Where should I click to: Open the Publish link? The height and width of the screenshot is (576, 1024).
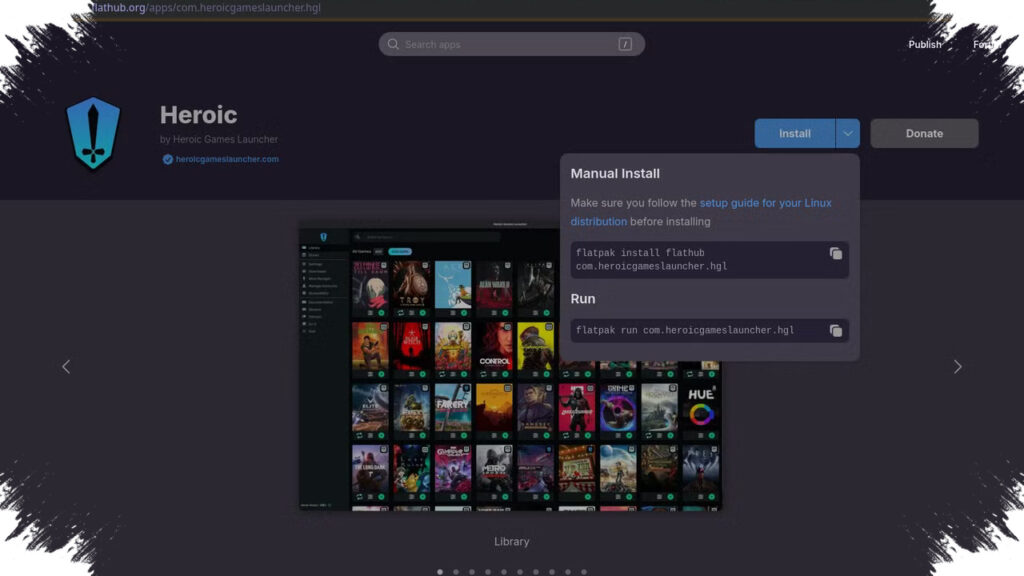pyautogui.click(x=925, y=44)
